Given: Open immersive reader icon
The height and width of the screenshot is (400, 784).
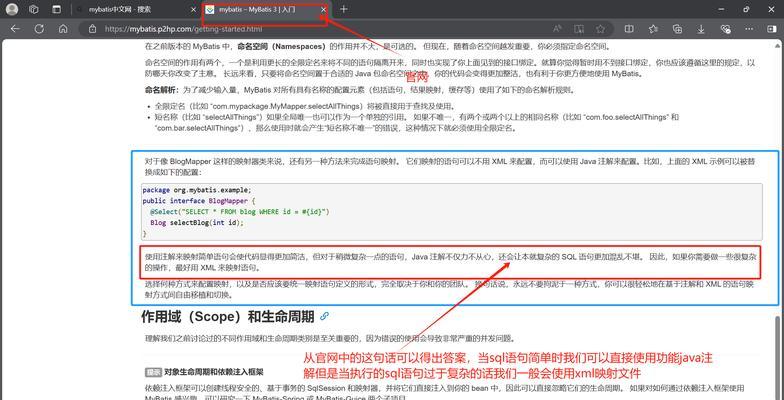Looking at the screenshot, I should coord(579,29).
